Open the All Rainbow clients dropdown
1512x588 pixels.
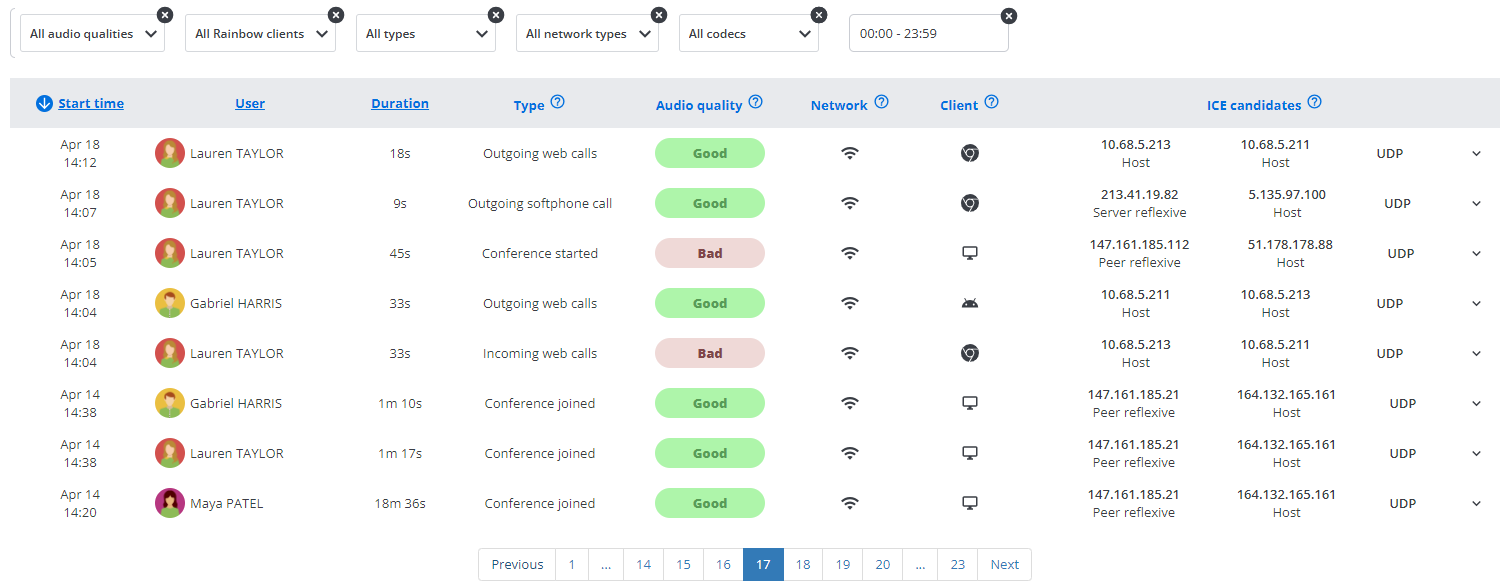(261, 34)
